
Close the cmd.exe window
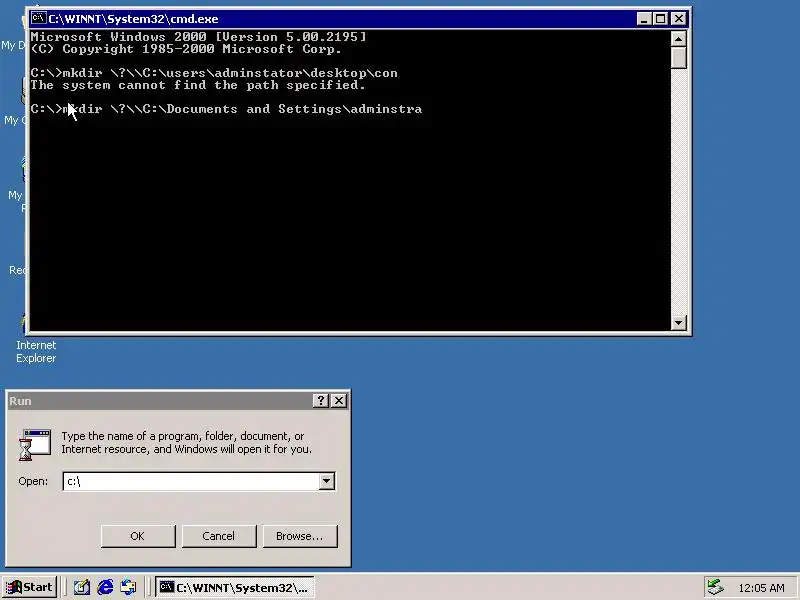[679, 19]
